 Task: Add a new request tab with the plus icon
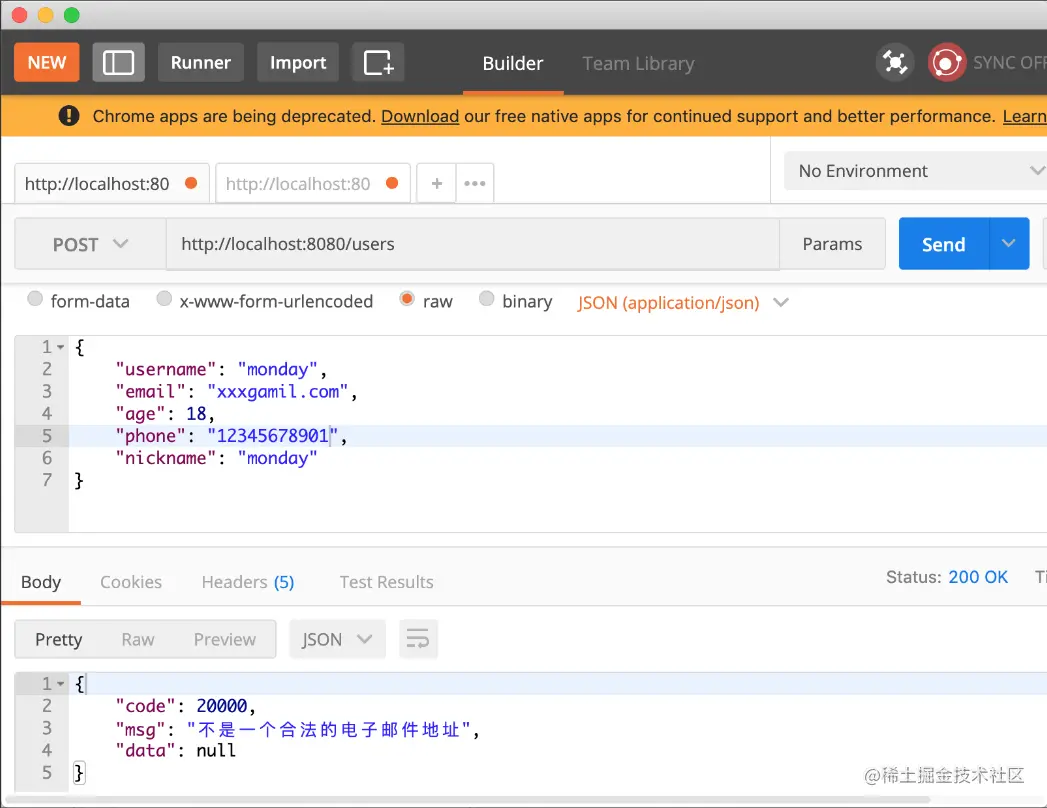click(437, 183)
